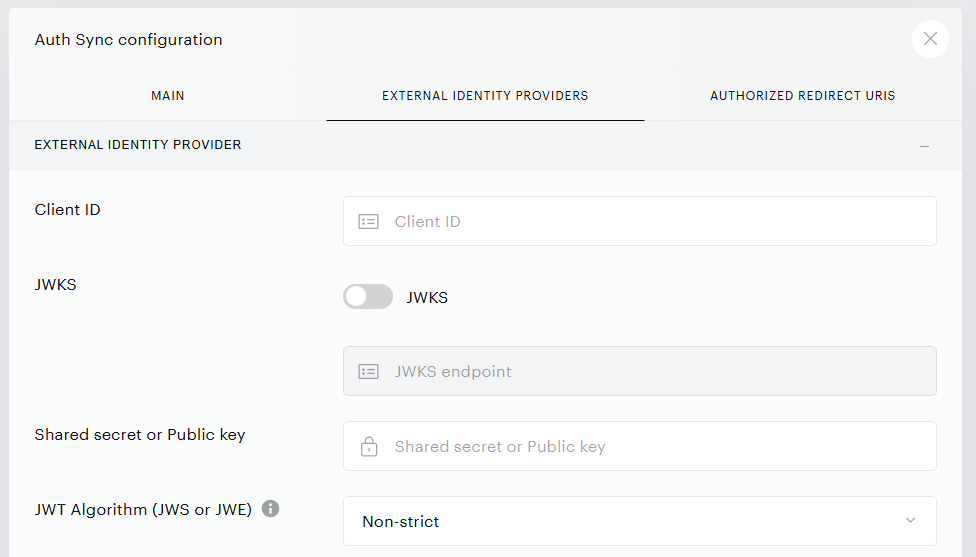
Task: Select the External Identity Providers tab
Action: coord(485,96)
